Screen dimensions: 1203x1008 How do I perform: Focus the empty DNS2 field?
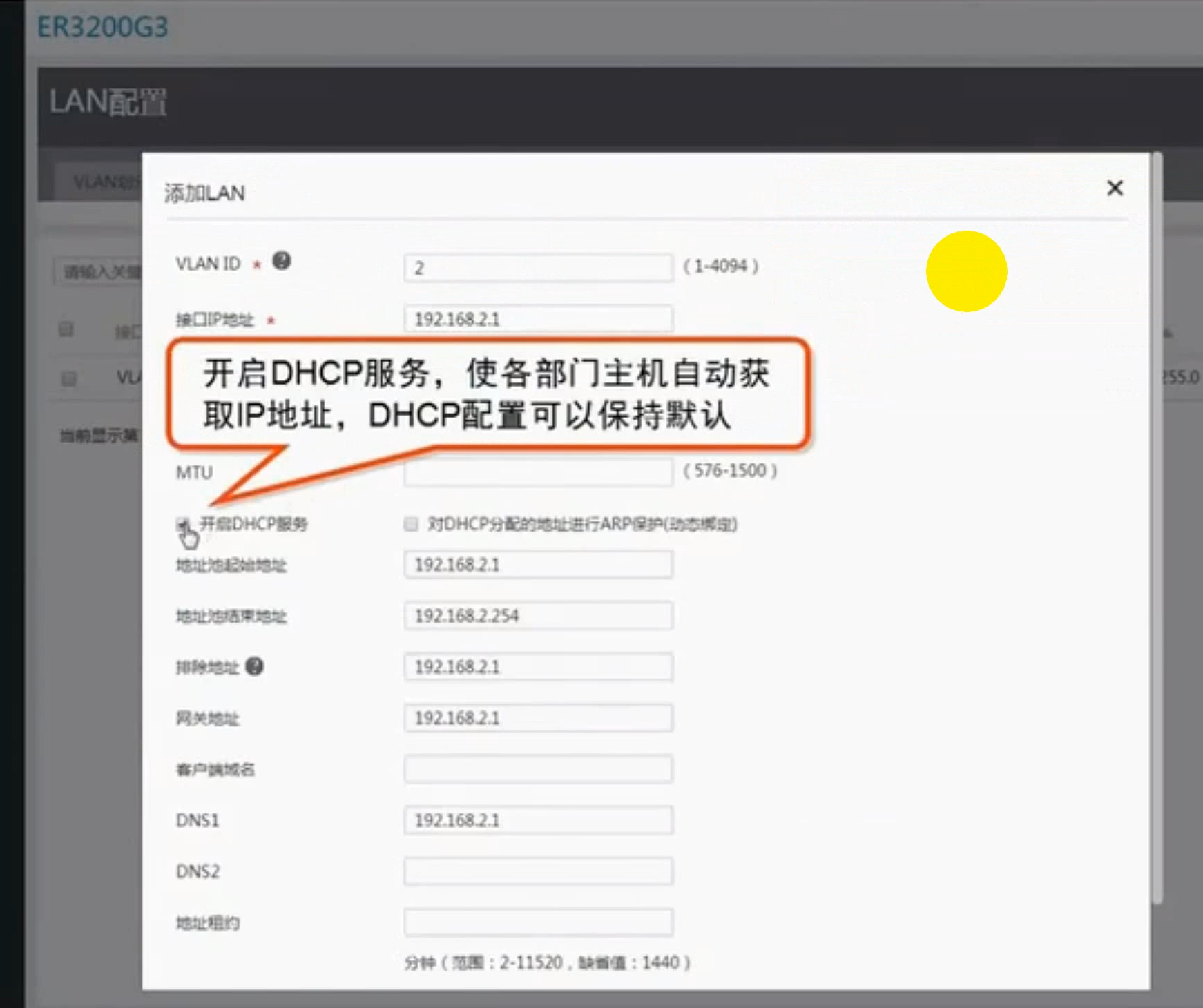pyautogui.click(x=538, y=871)
